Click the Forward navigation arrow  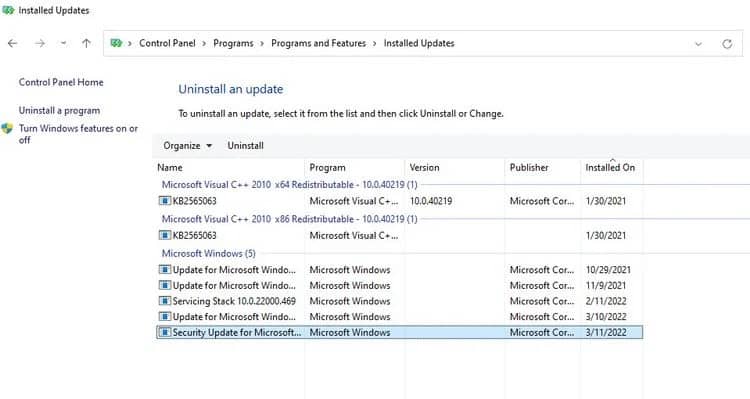point(40,44)
